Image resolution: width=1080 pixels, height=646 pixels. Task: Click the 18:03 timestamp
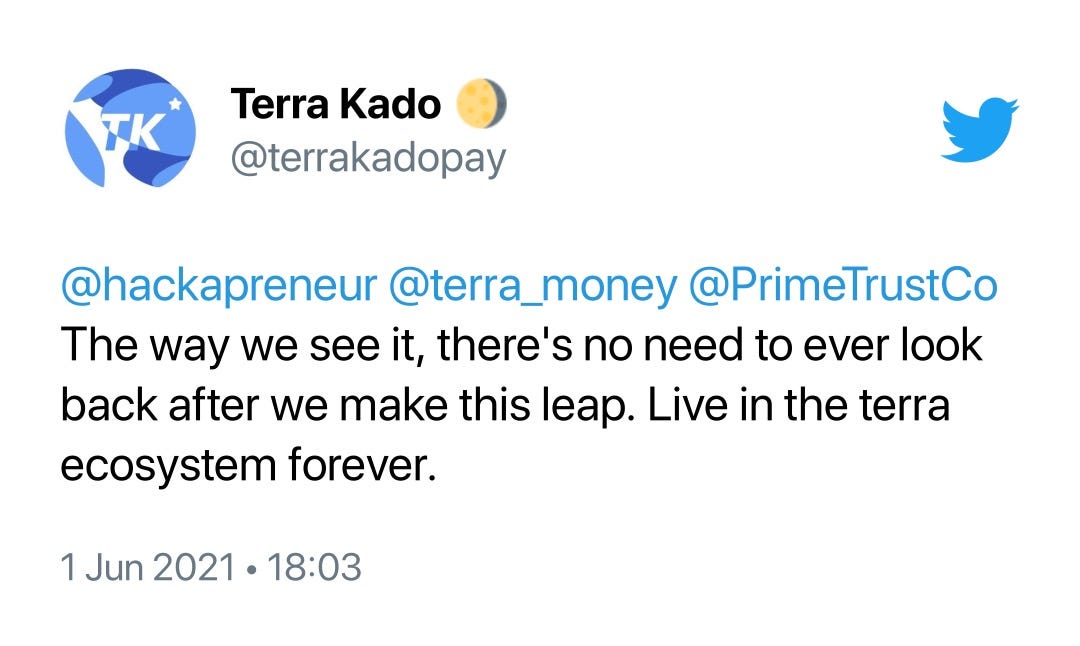coord(314,567)
